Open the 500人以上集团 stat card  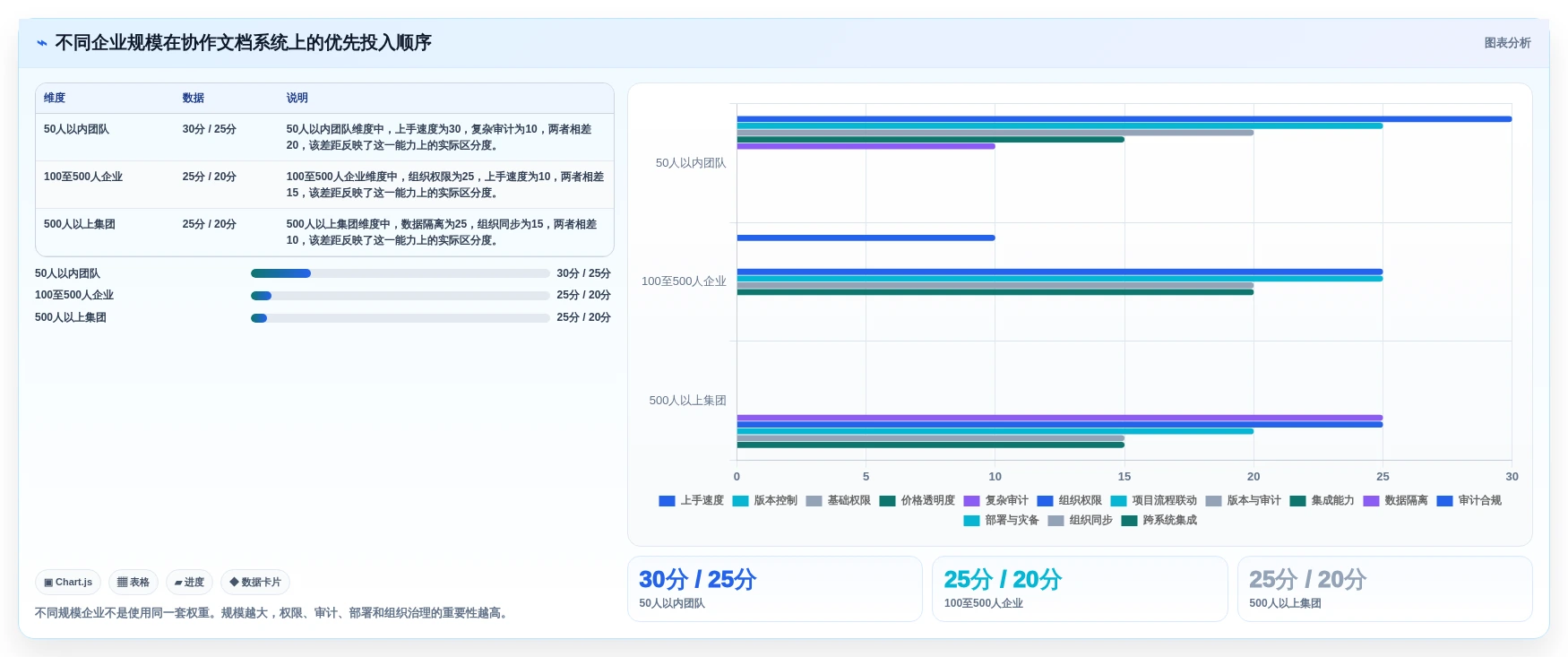[x=1384, y=589]
